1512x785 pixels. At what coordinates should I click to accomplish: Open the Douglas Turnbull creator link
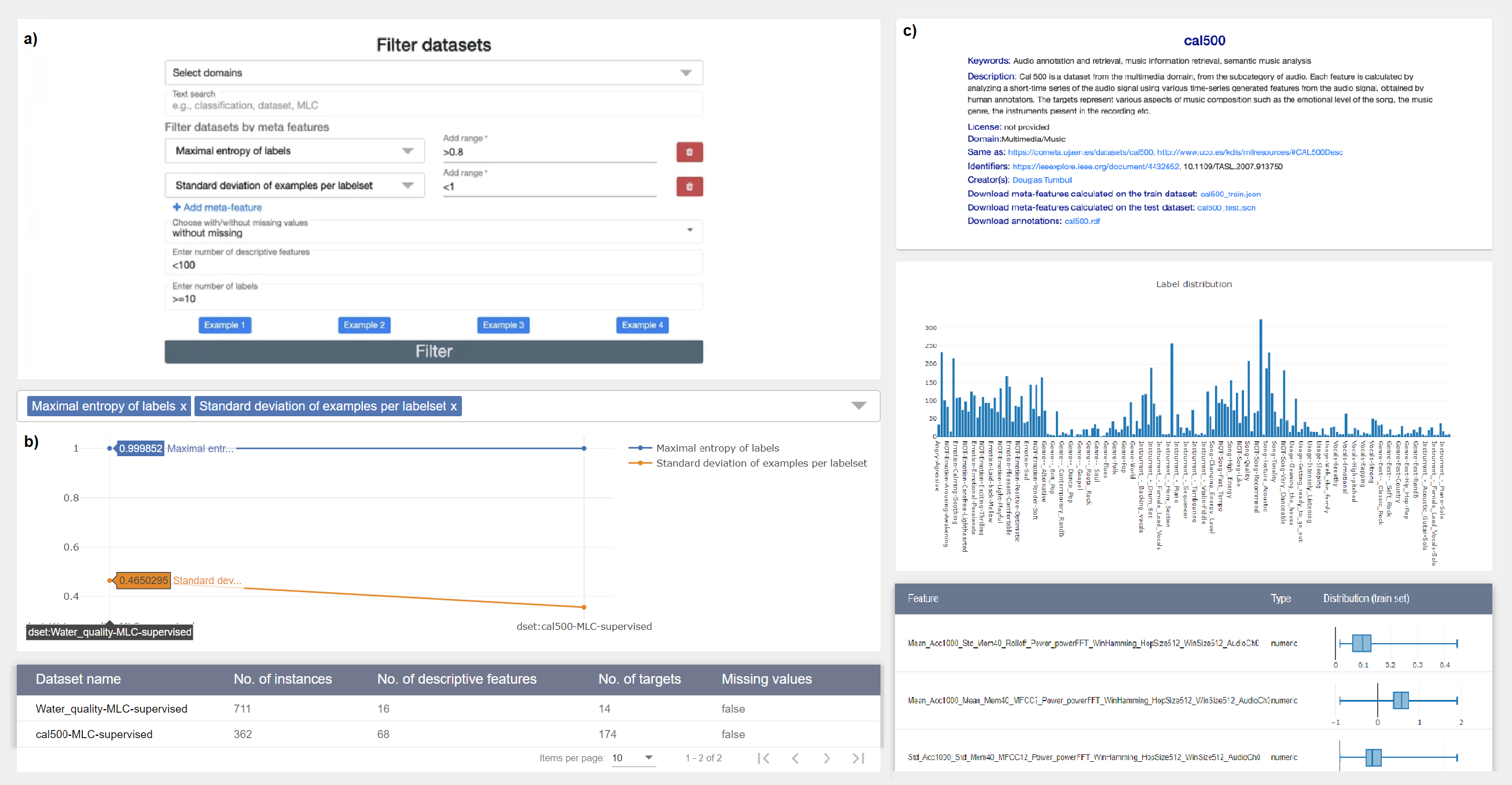pos(1042,180)
